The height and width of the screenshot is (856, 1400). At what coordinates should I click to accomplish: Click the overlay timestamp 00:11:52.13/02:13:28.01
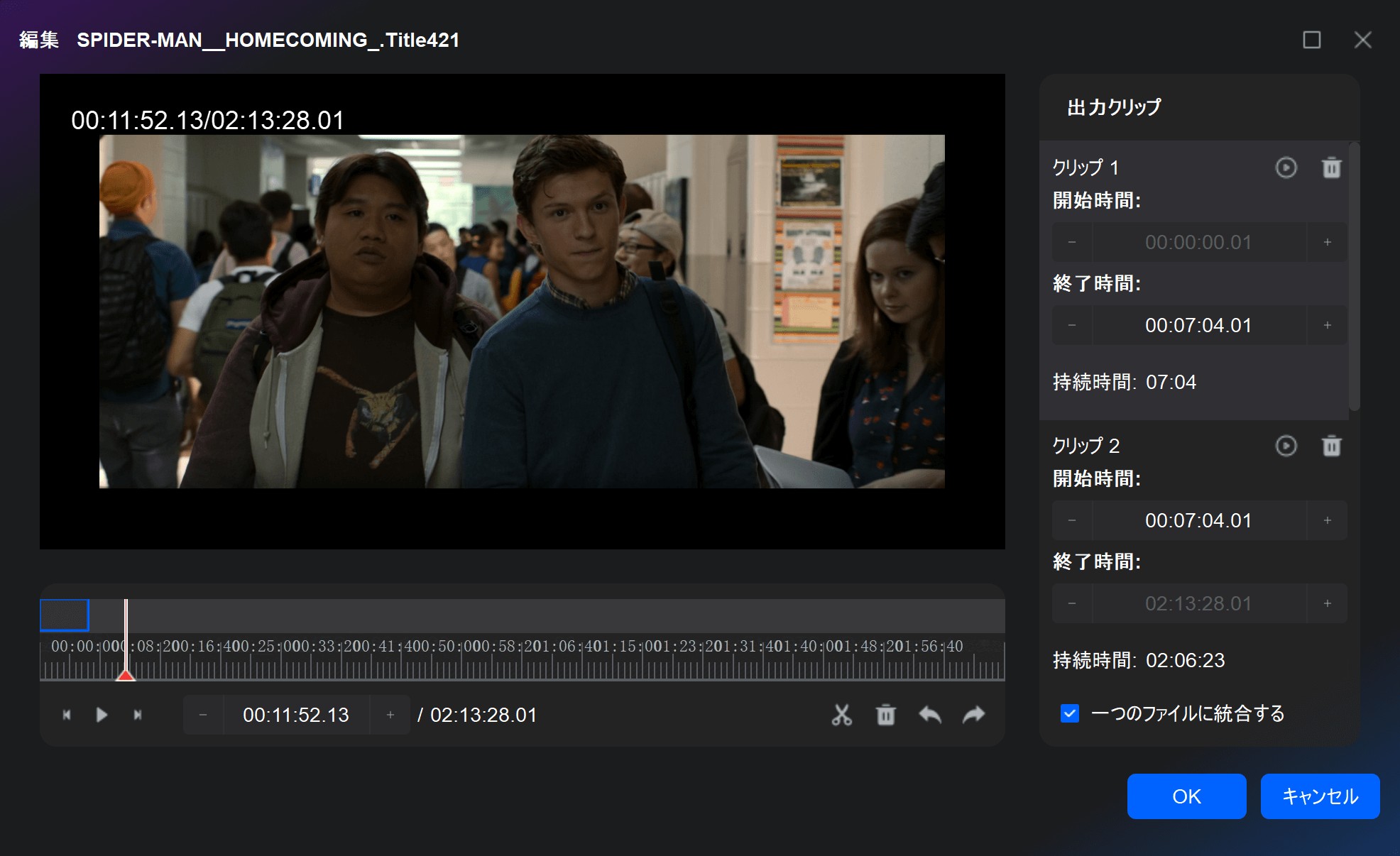click(x=208, y=120)
